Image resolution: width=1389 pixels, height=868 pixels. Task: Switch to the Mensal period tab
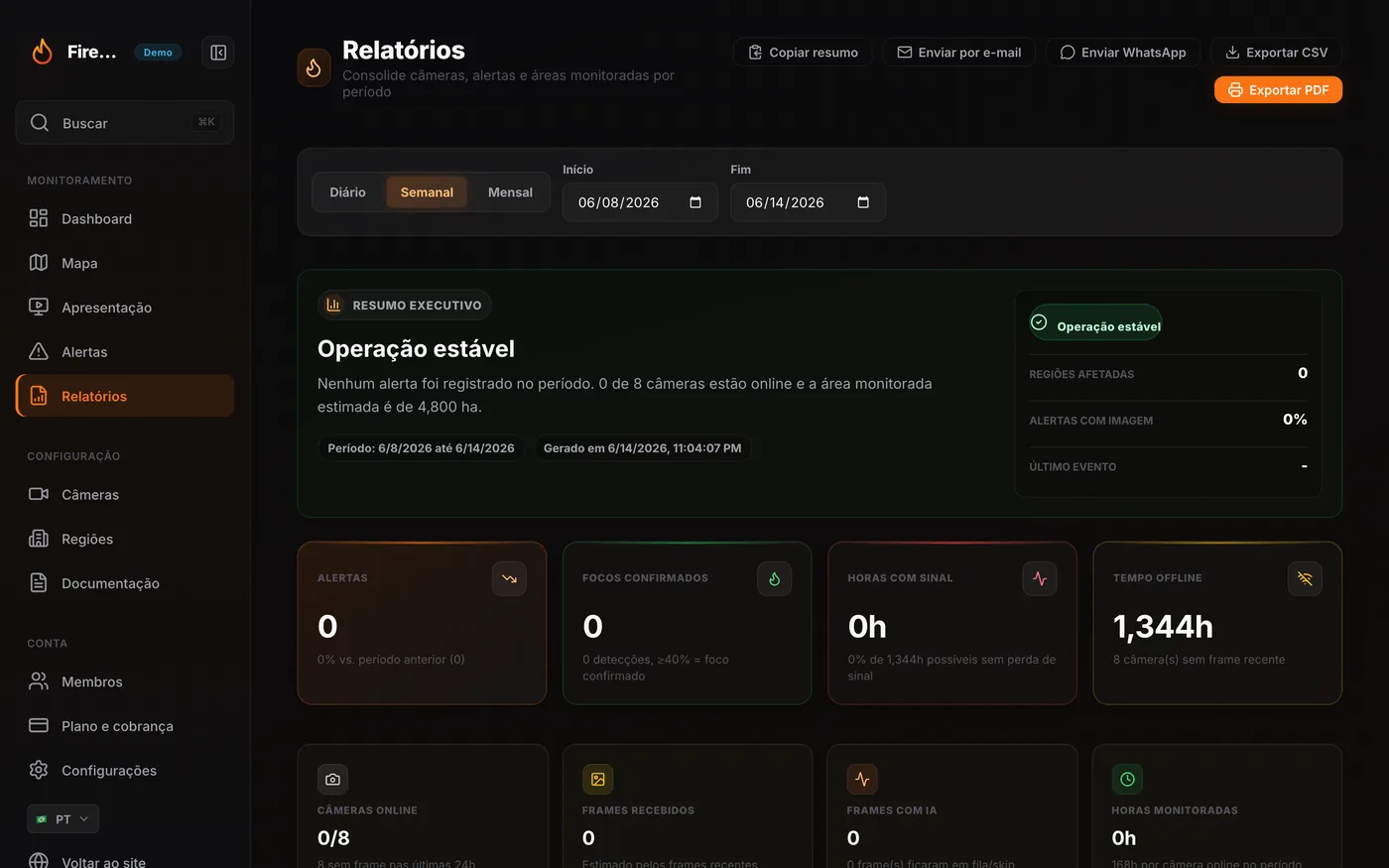click(510, 192)
